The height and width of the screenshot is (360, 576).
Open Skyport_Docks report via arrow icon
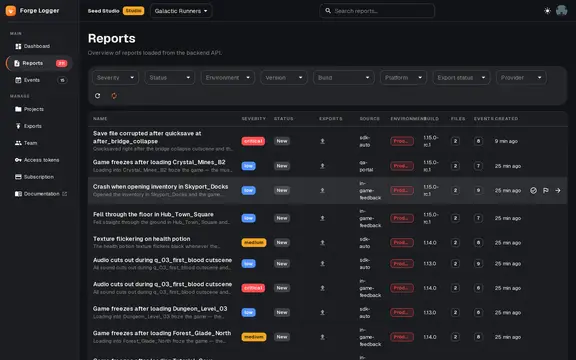[x=558, y=190]
